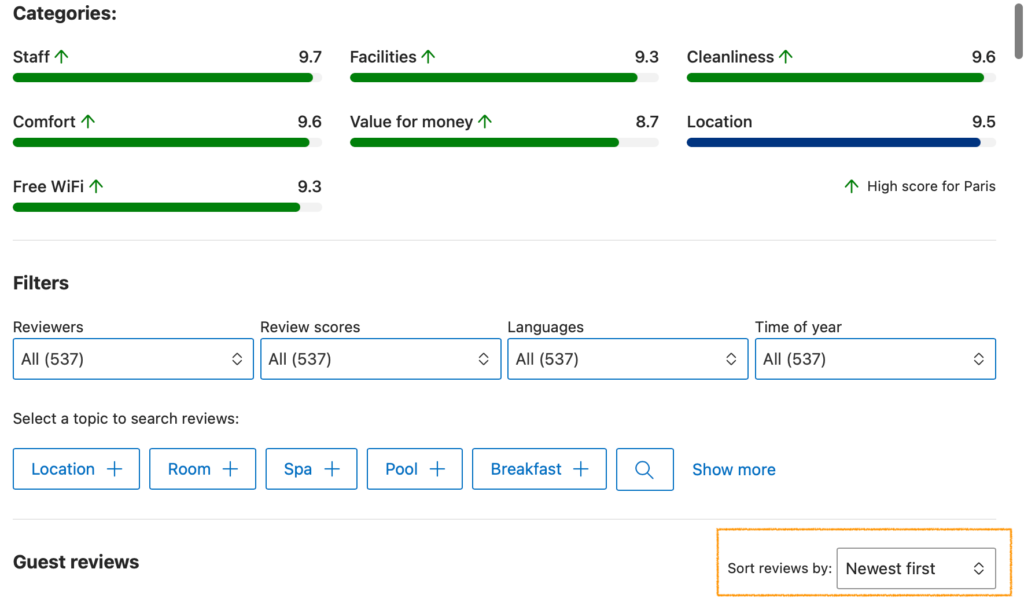
Task: Click the up arrow next to Cleanliness
Action: [786, 57]
